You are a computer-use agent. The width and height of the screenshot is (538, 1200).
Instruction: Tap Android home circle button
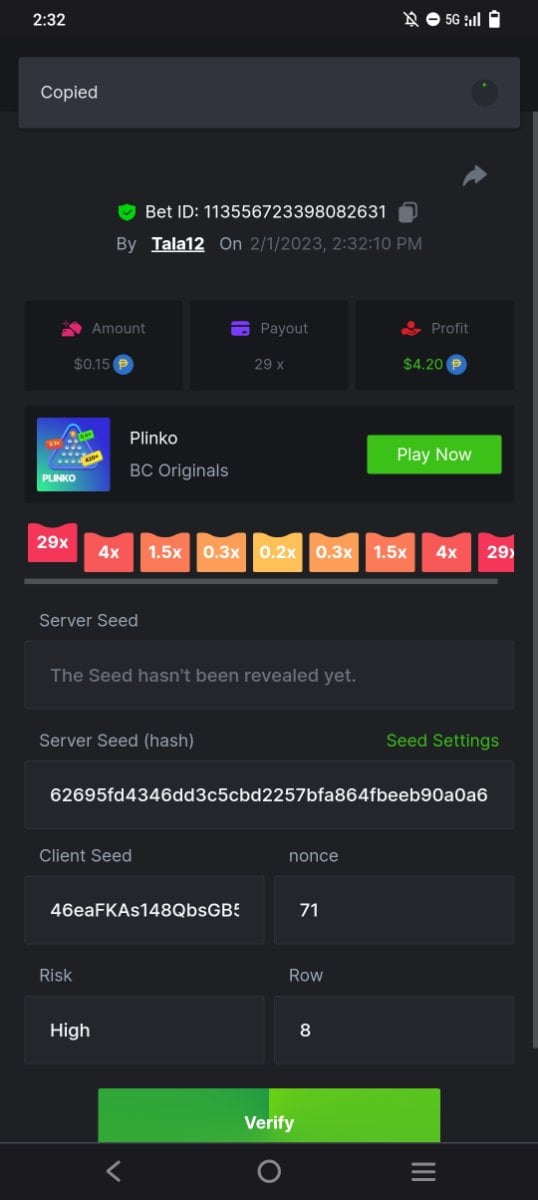269,1171
